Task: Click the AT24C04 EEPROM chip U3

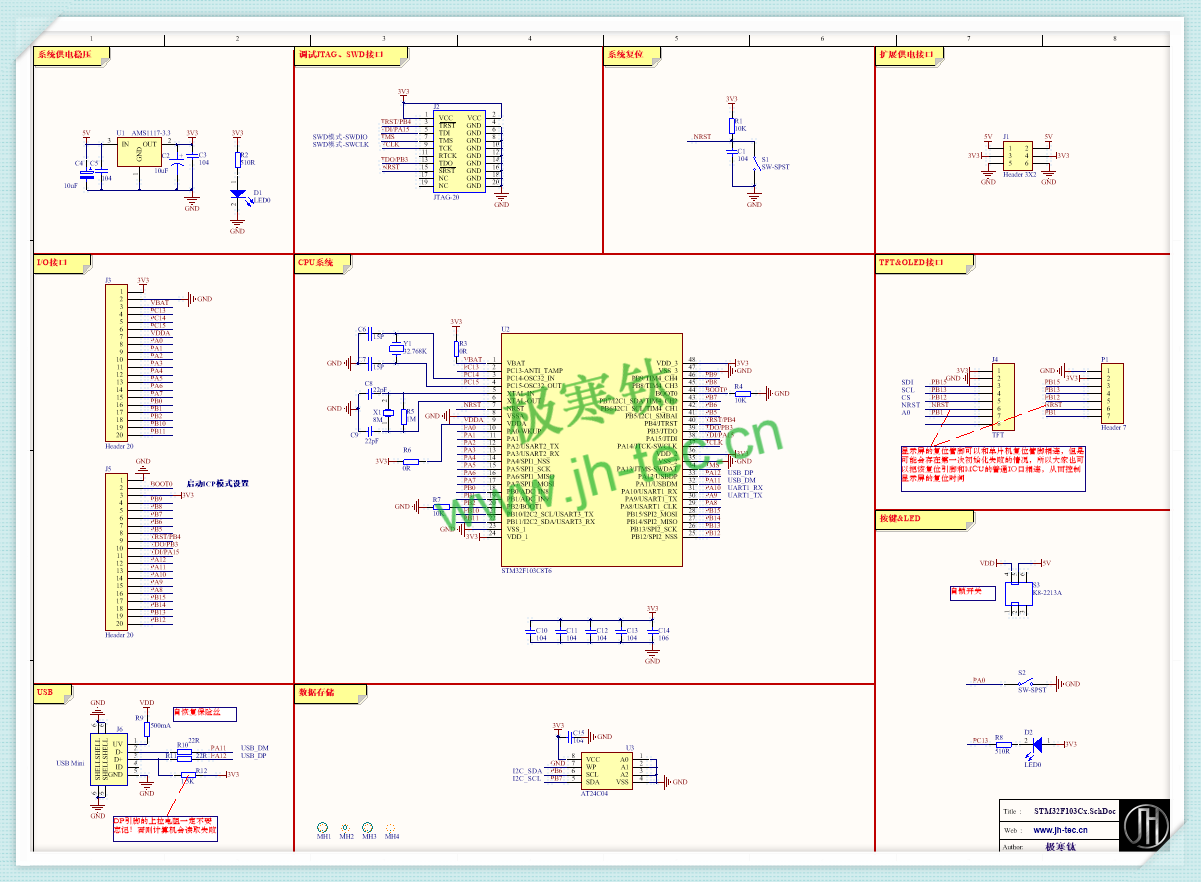Action: click(606, 770)
